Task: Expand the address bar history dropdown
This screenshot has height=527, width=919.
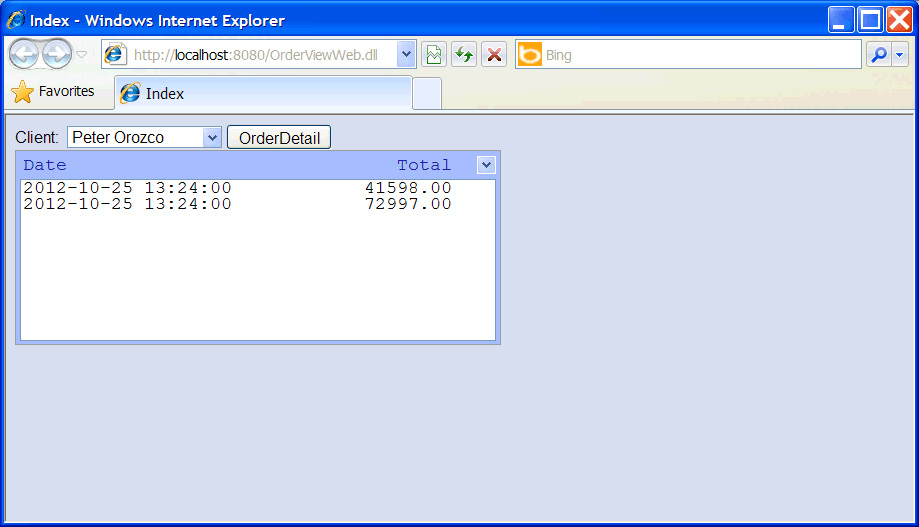Action: coord(406,55)
